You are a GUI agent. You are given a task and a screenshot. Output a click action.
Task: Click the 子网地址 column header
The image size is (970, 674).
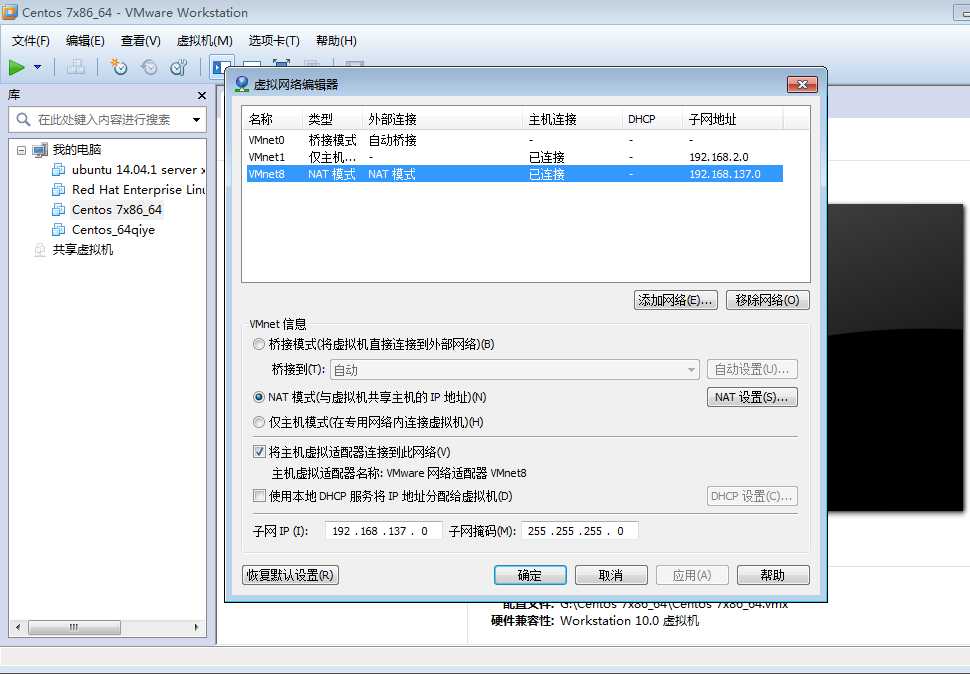pos(732,119)
